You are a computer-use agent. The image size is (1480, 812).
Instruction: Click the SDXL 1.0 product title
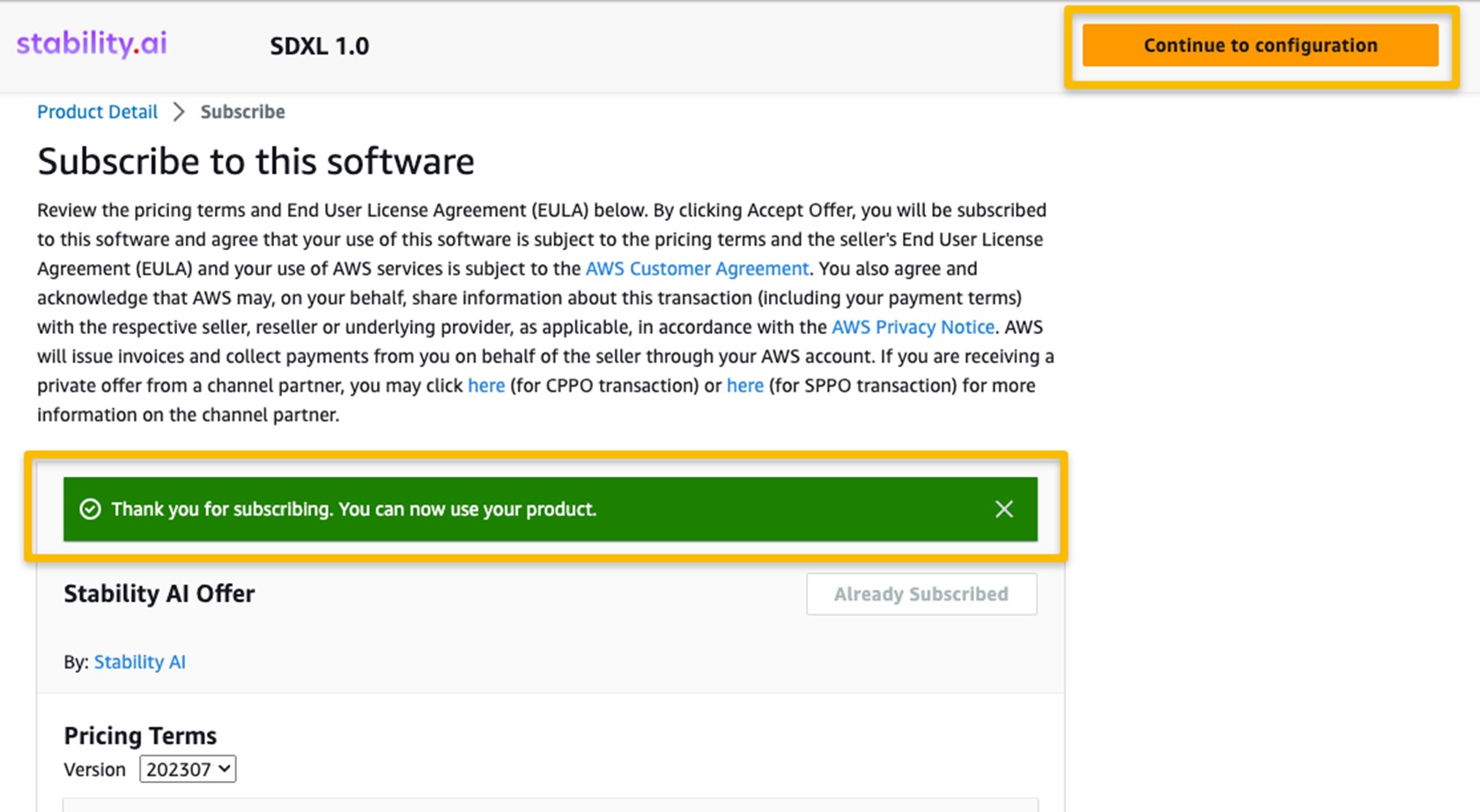[319, 46]
